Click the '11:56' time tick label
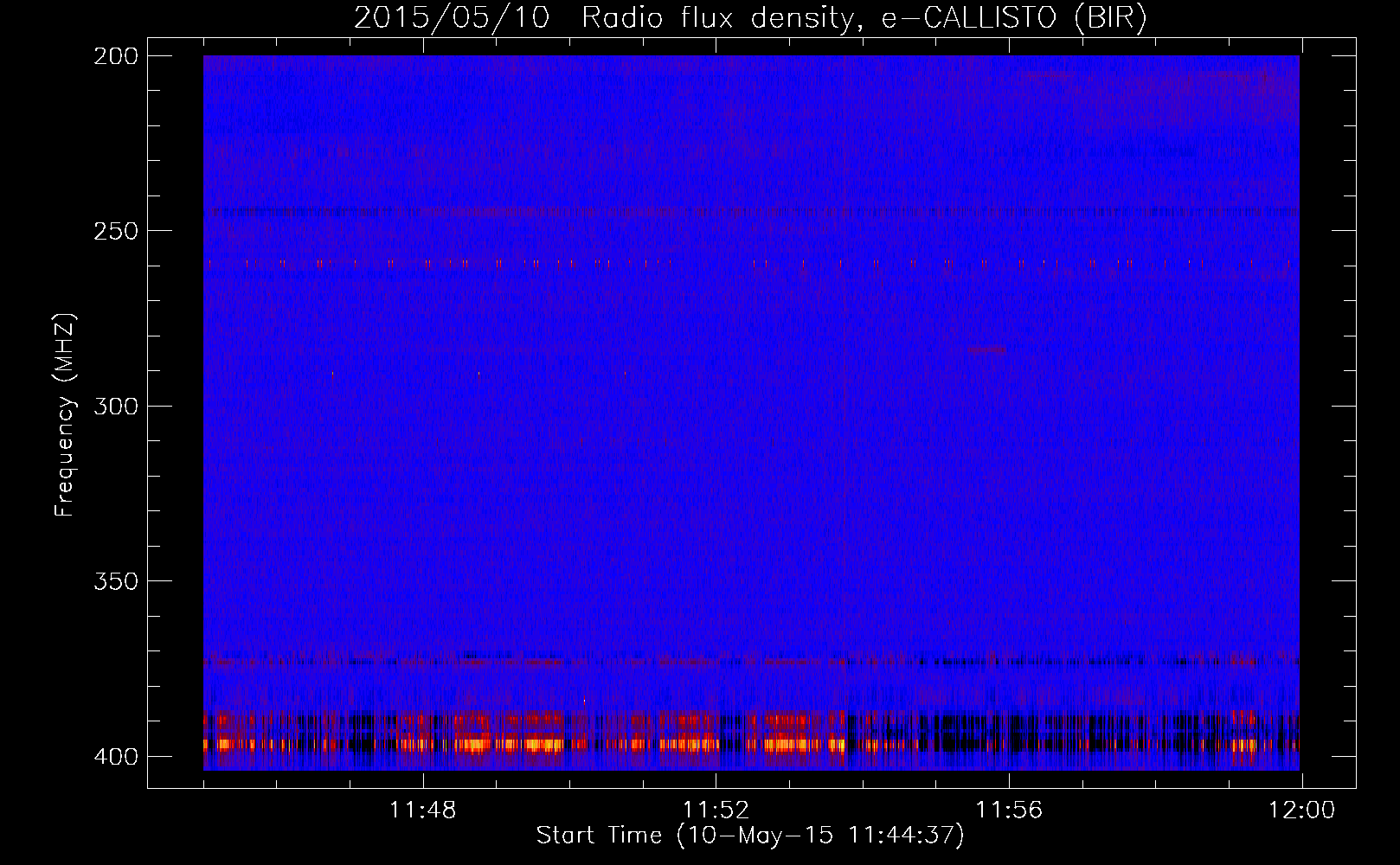The image size is (1400, 865). tap(1009, 811)
